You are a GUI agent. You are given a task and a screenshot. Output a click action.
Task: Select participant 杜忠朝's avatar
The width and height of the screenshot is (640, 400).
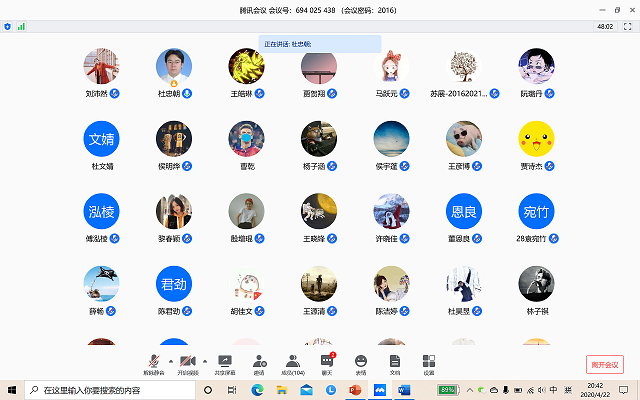pyautogui.click(x=174, y=67)
